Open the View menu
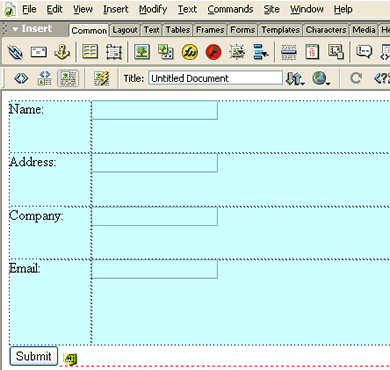 [x=83, y=9]
